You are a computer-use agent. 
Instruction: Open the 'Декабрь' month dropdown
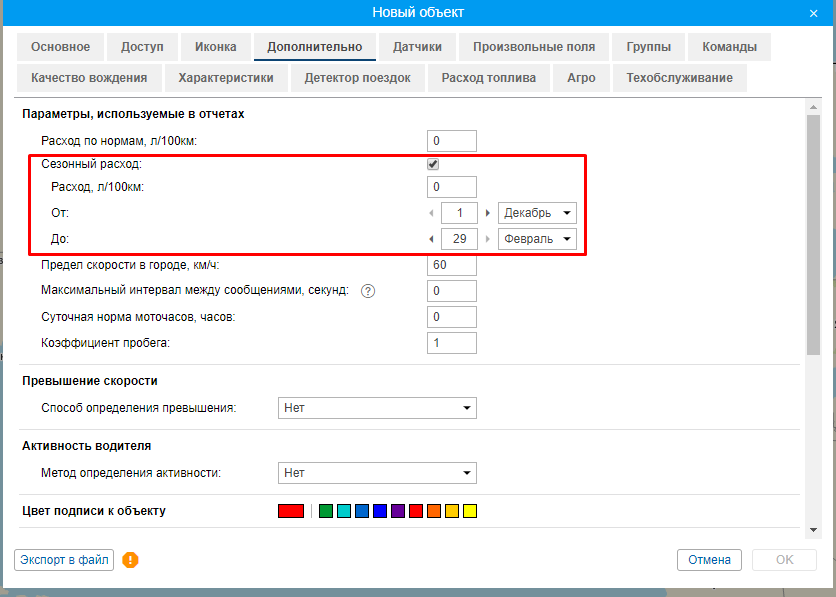[537, 213]
